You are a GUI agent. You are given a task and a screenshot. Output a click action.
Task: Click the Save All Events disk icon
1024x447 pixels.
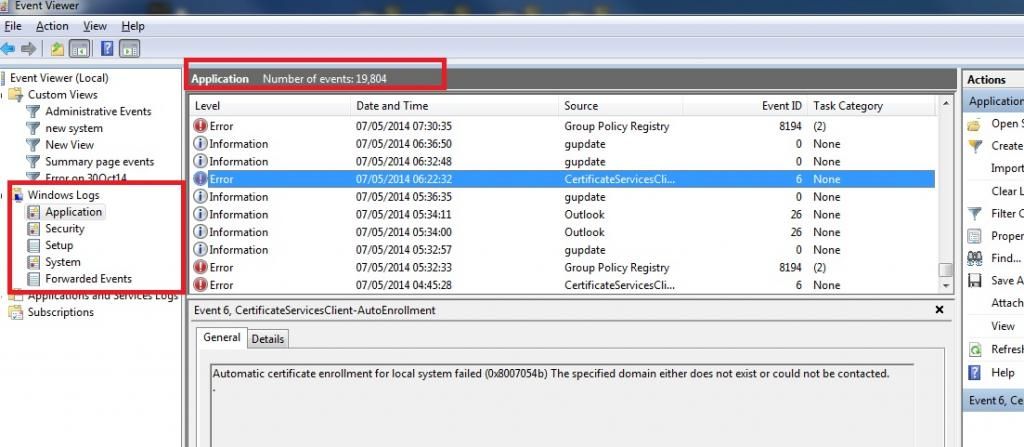[974, 280]
